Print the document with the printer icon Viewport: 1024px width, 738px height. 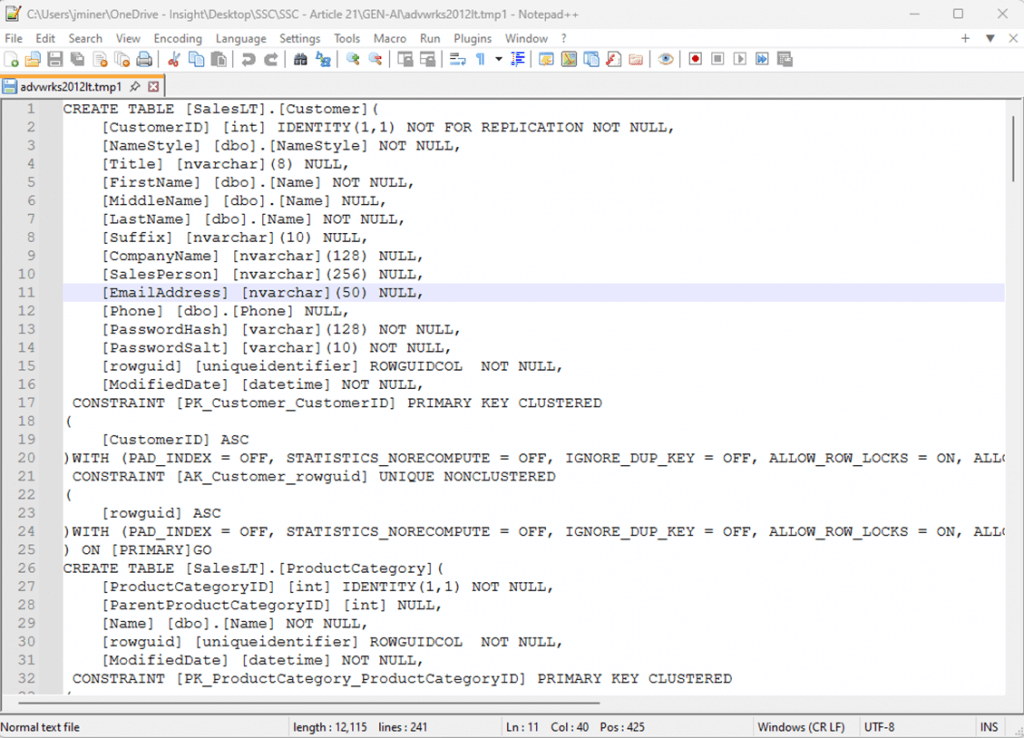(x=144, y=59)
